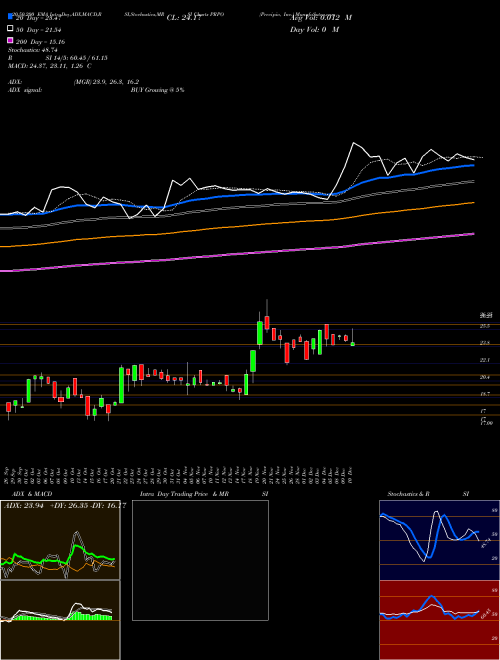Select the '200 Day = 15.16' label
500x660 pixels.
(40, 42)
